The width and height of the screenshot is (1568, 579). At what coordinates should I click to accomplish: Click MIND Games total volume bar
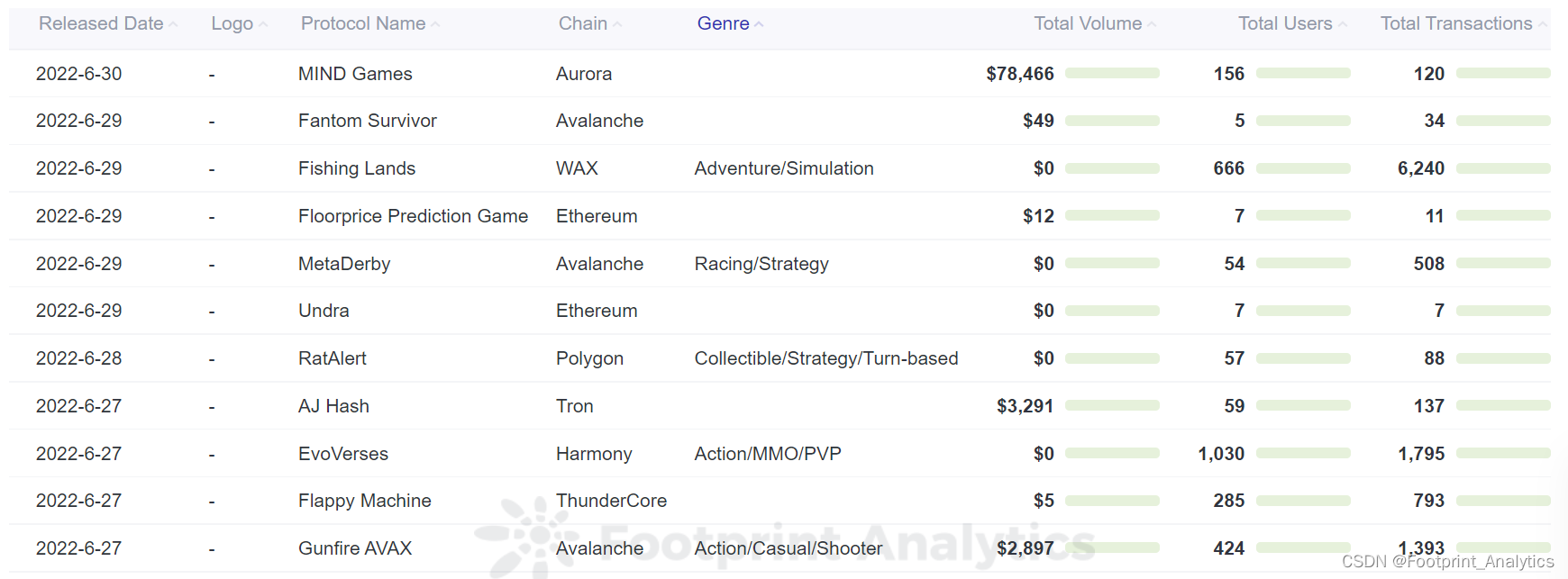(x=1112, y=74)
